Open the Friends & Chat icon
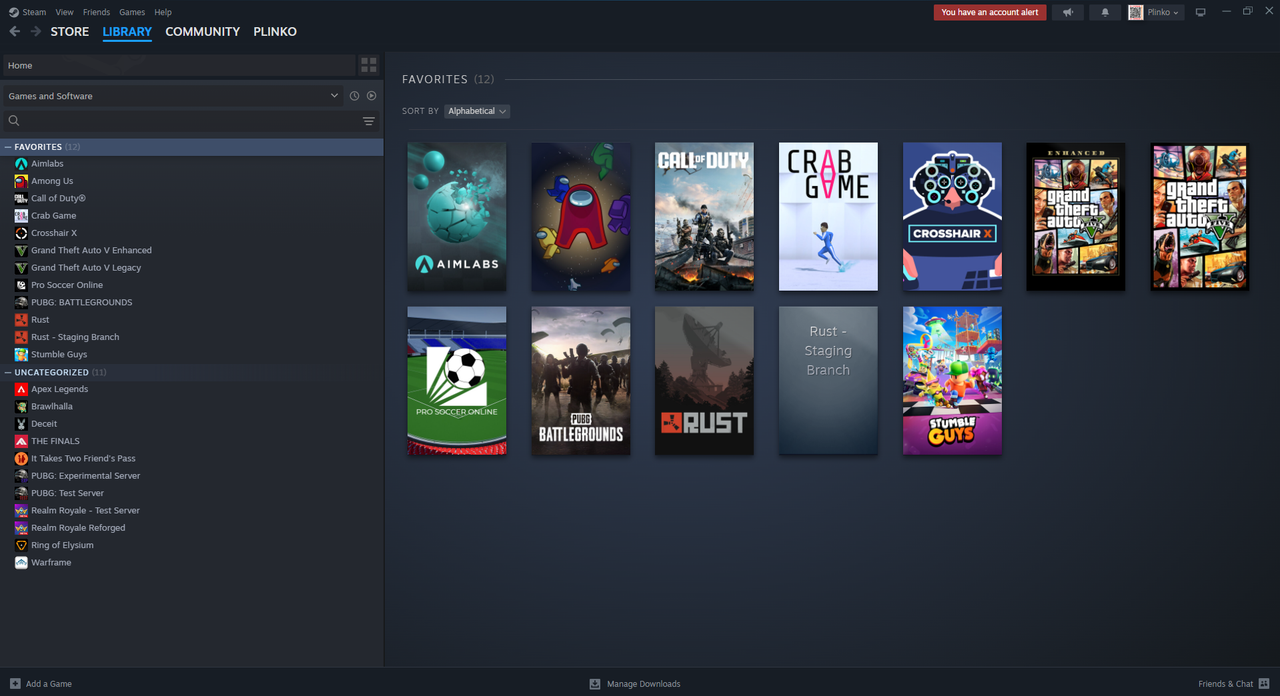1280x696 pixels. coord(1265,684)
